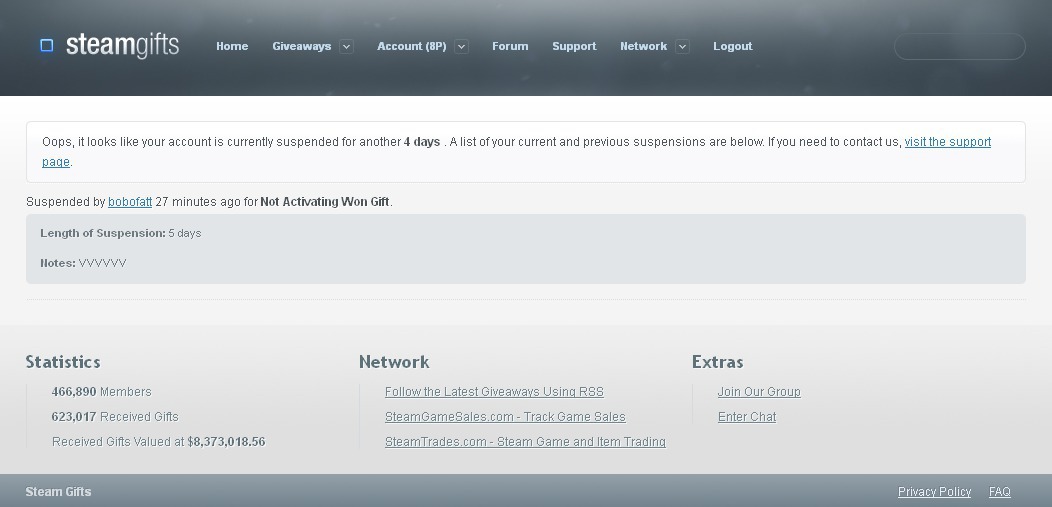Click Logout in the navigation

pos(733,46)
